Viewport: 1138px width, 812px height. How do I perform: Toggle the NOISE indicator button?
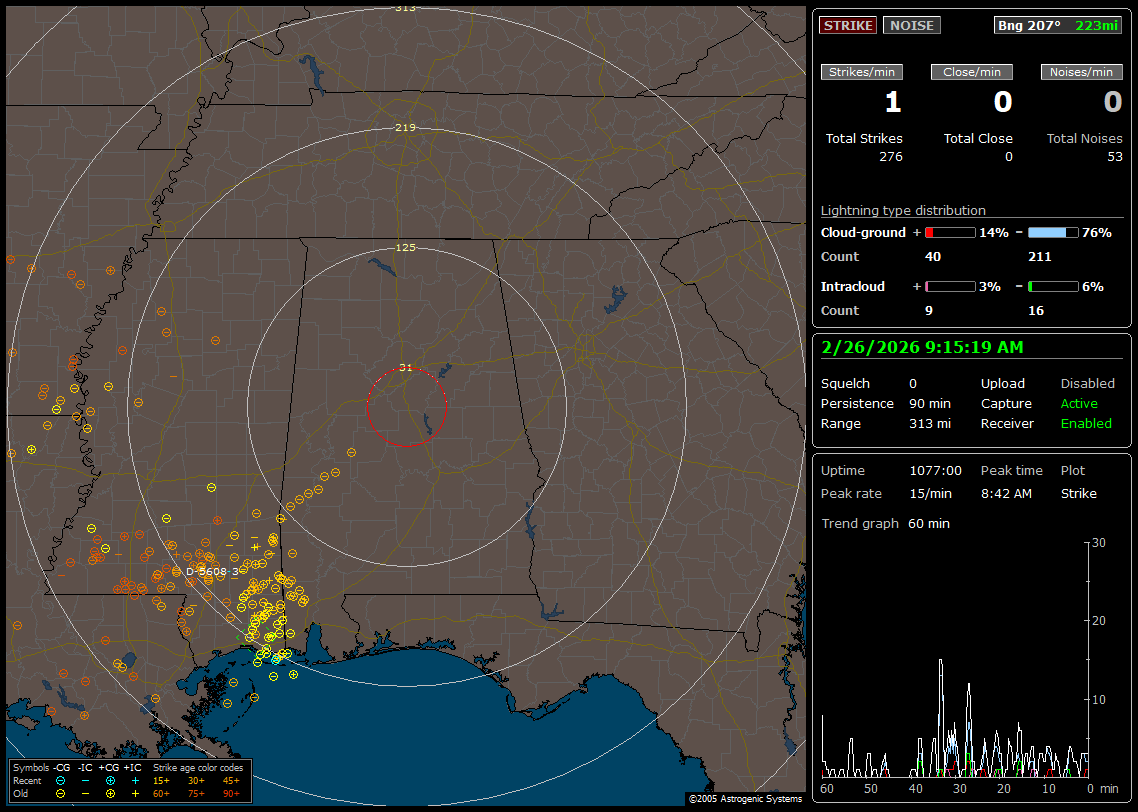[x=911, y=25]
